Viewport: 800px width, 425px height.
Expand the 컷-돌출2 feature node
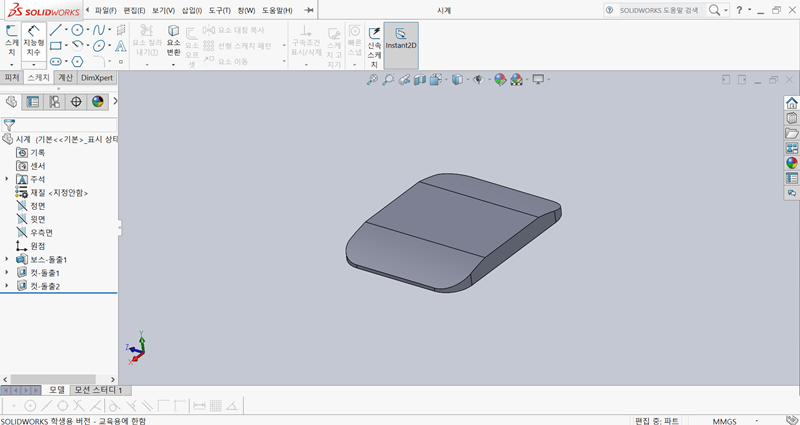[7, 286]
